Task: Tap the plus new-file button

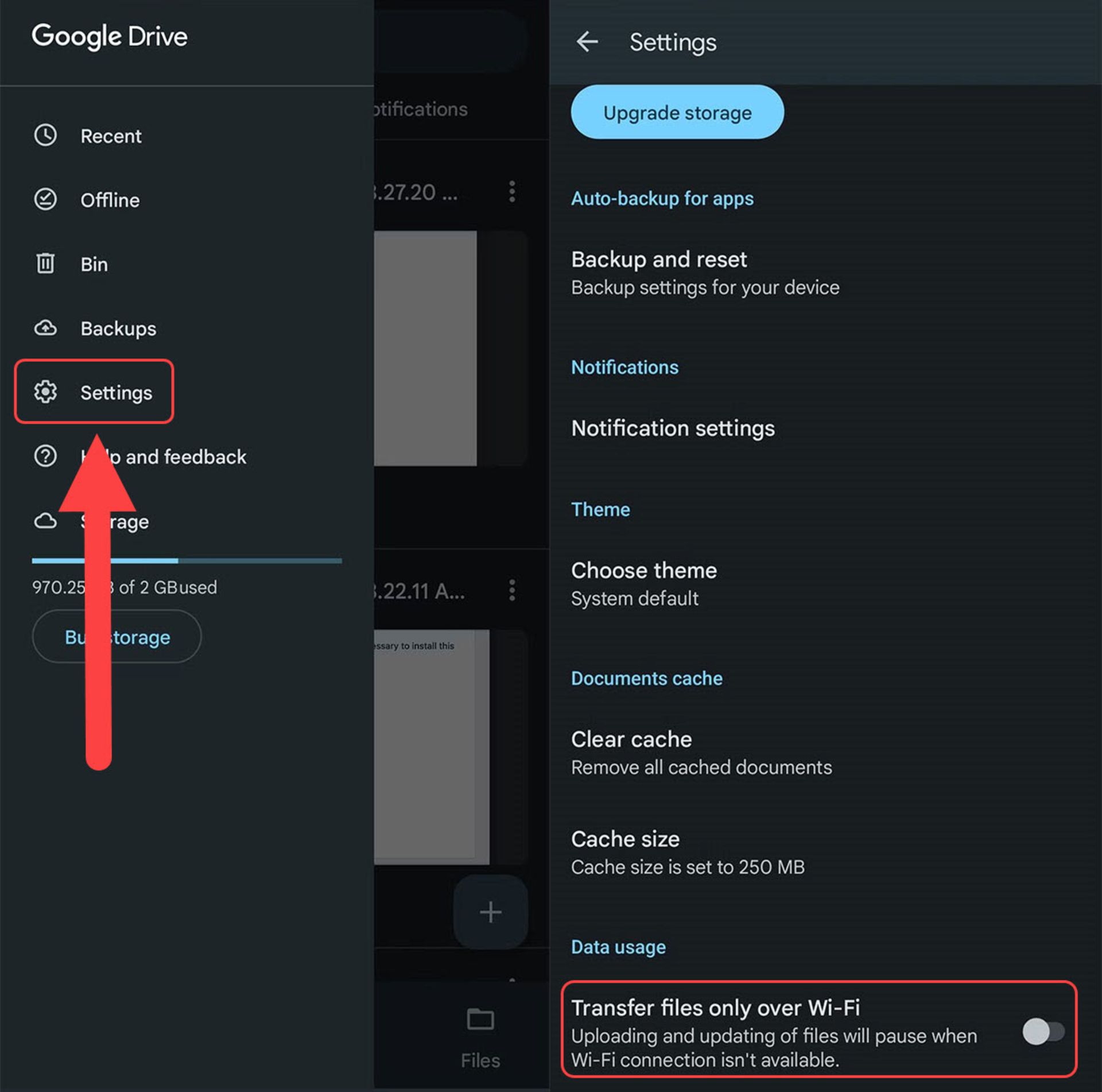Action: point(490,912)
